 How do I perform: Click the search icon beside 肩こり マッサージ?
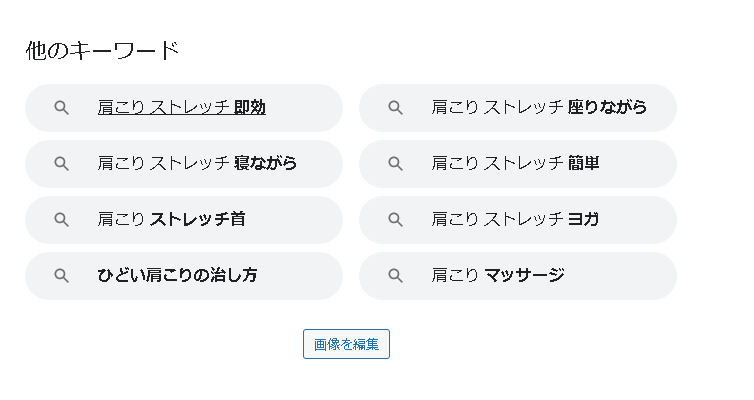click(396, 276)
